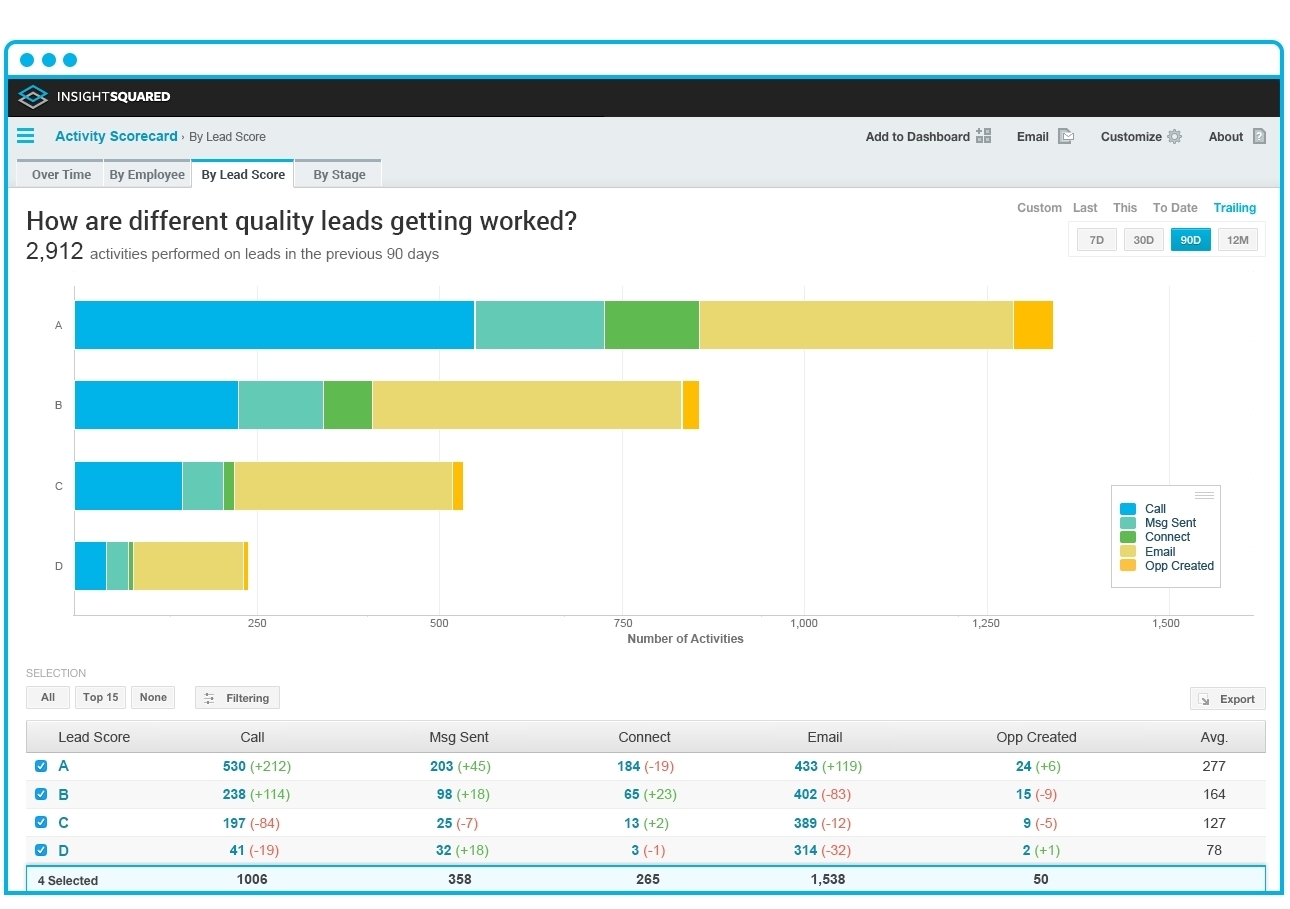Open the hamburger navigation menu
Image resolution: width=1290 pixels, height=909 pixels.
click(x=26, y=136)
